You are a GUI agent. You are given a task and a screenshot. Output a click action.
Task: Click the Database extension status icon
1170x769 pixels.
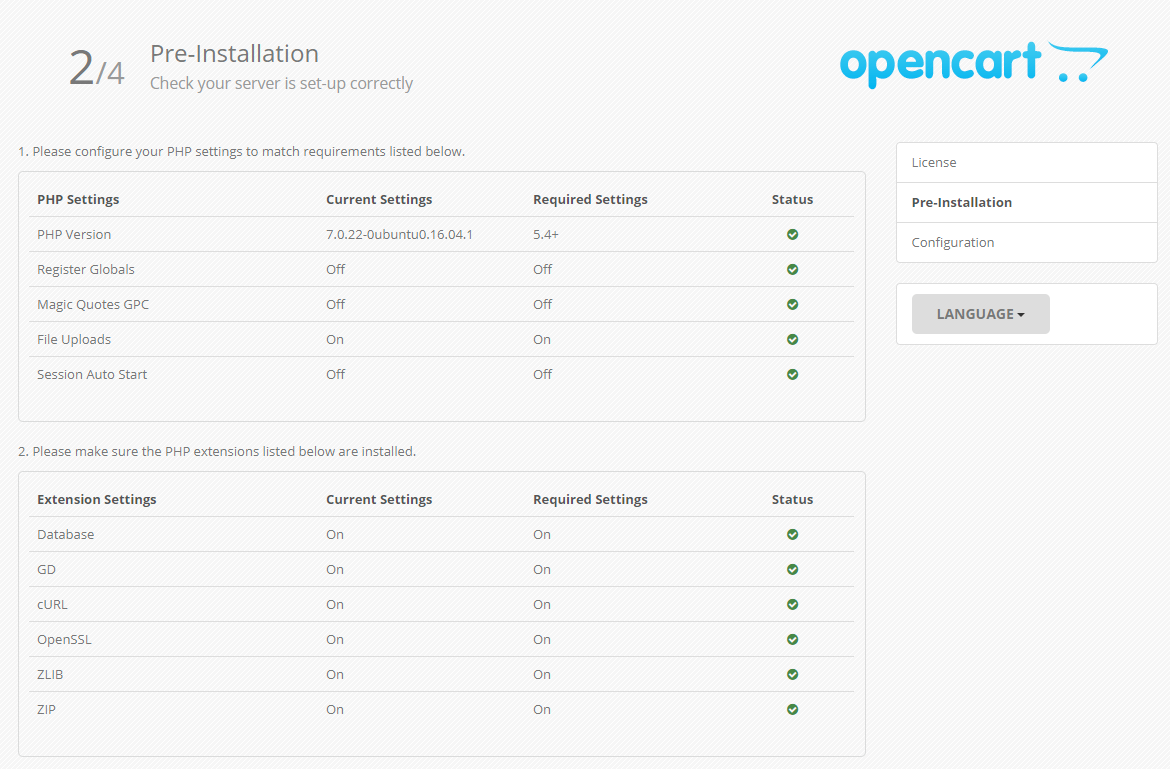(792, 534)
